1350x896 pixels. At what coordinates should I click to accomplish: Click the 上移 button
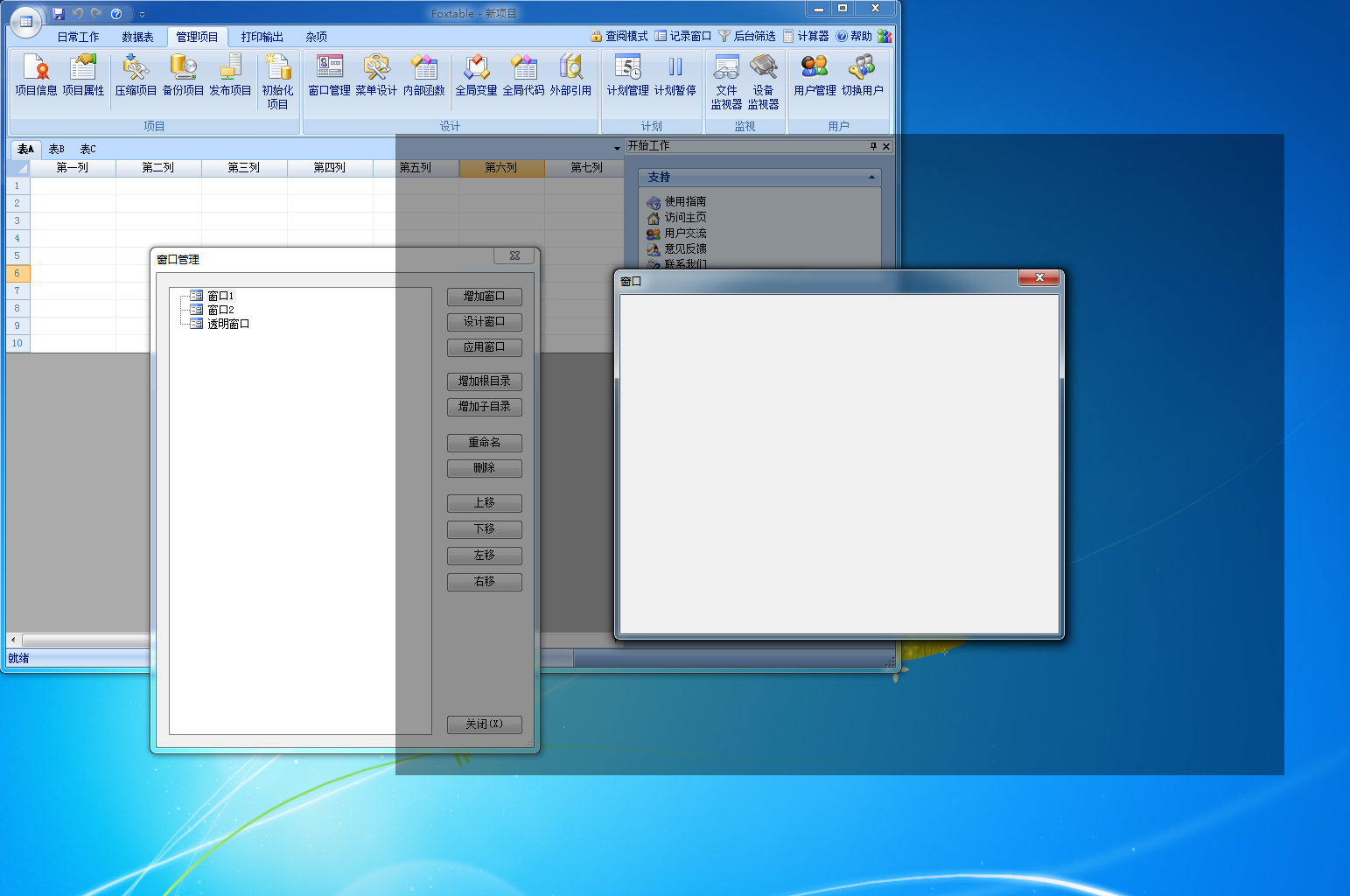click(484, 503)
